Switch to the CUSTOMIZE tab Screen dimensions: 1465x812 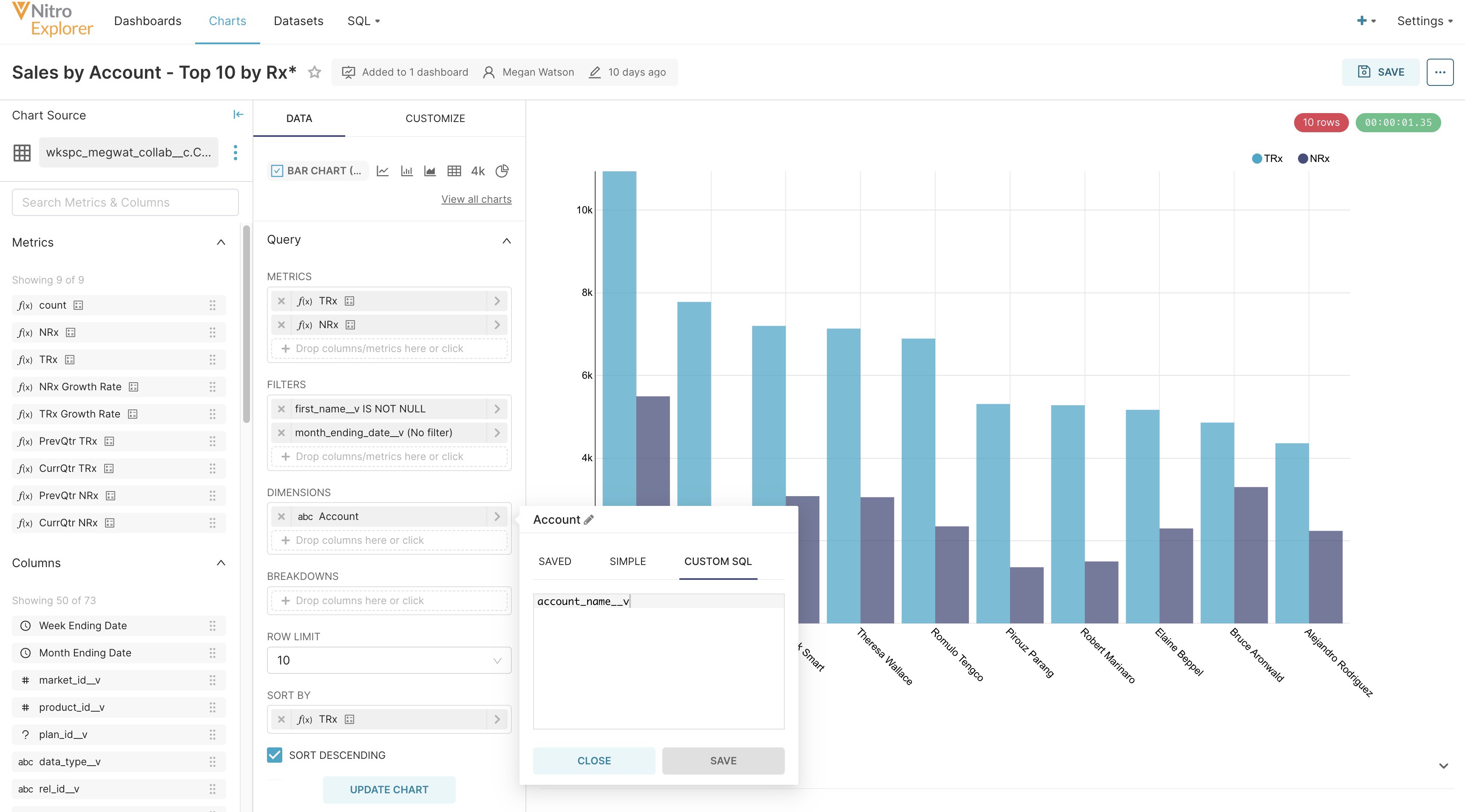tap(435, 118)
